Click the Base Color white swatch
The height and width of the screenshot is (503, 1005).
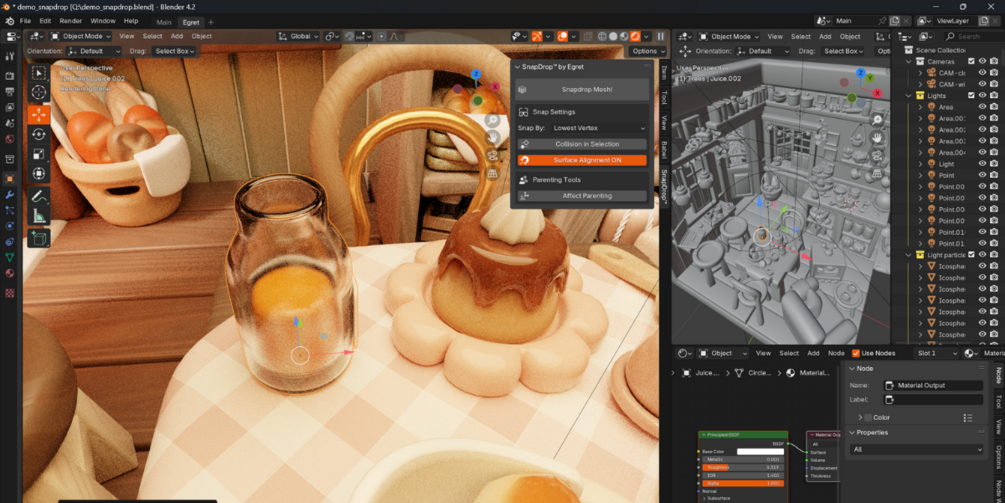click(760, 452)
